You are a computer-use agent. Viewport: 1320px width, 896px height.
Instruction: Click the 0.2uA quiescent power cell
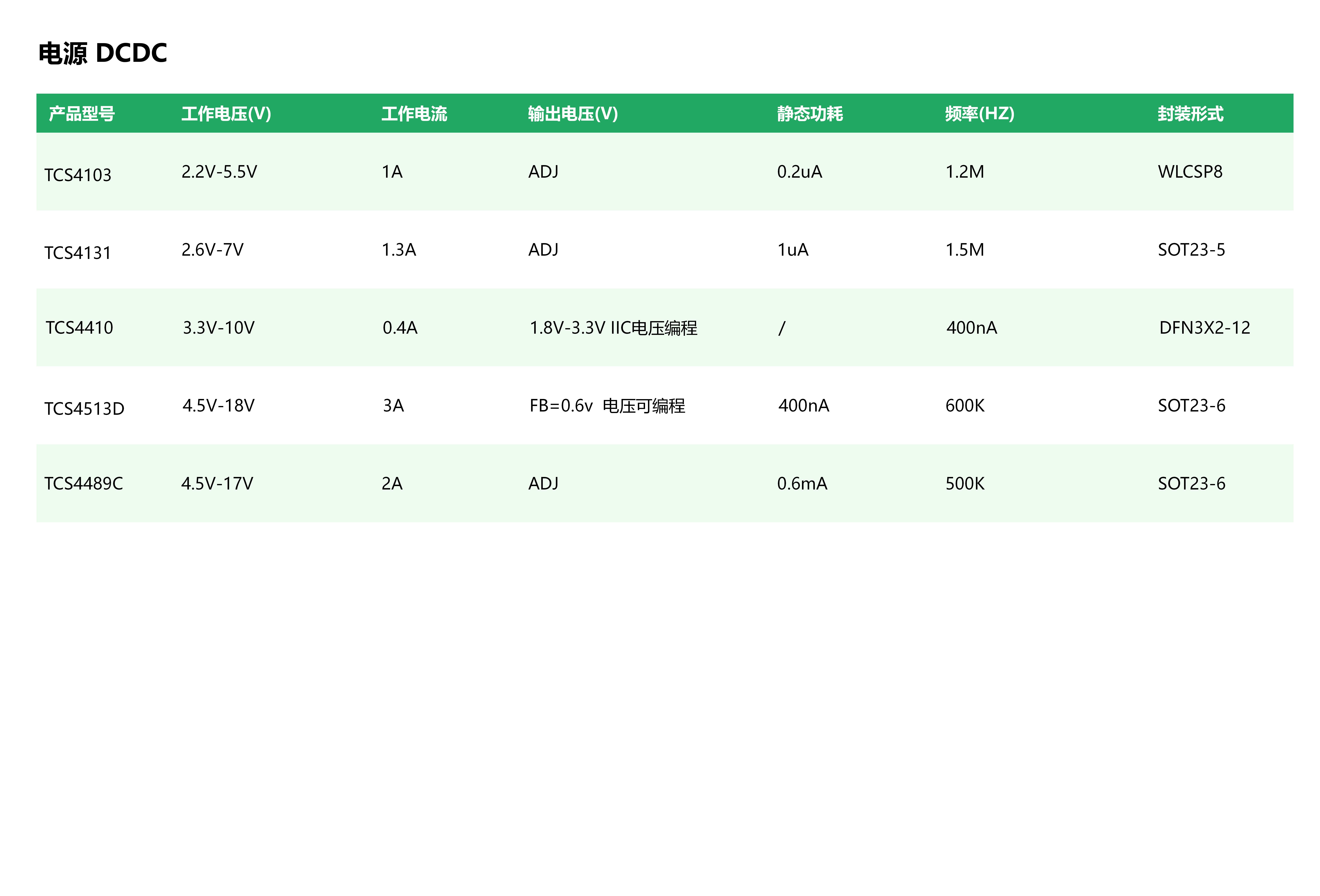[800, 171]
